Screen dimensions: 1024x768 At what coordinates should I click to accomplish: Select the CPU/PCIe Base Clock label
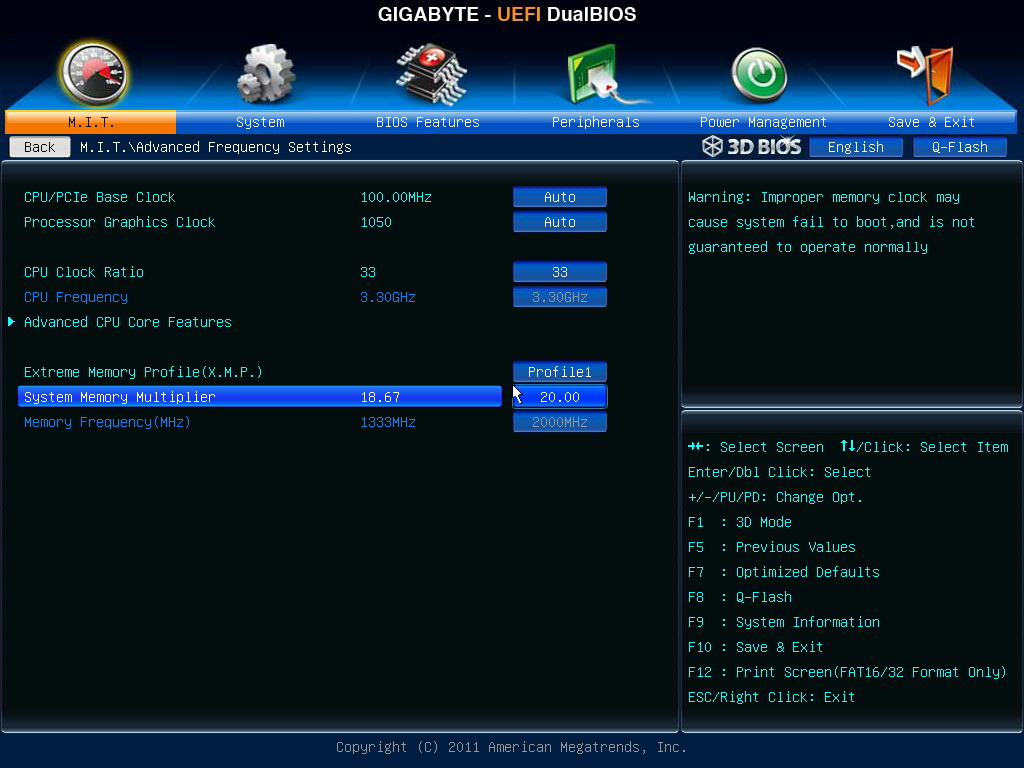[99, 197]
